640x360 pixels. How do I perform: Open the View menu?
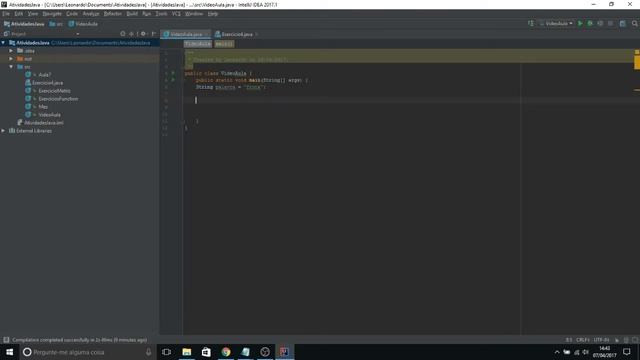click(33, 14)
